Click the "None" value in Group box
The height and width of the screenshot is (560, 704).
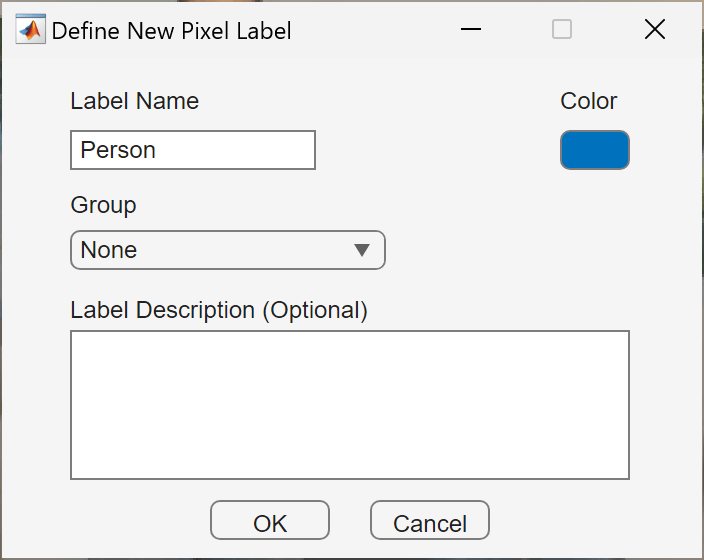pyautogui.click(x=109, y=250)
